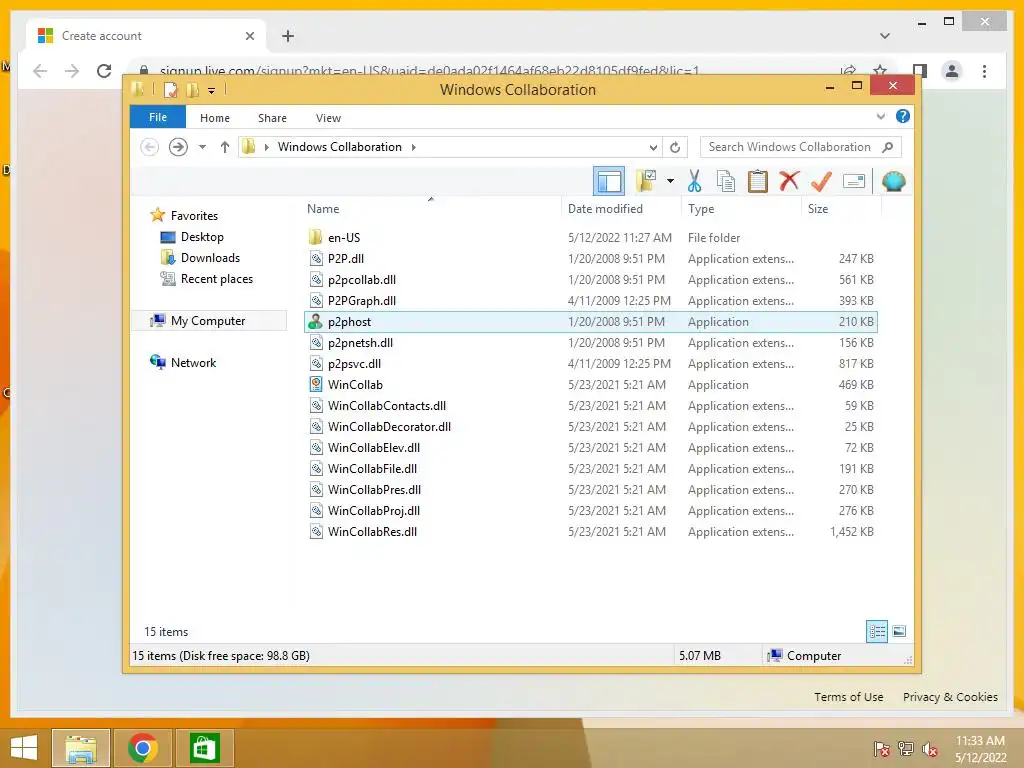The image size is (1024, 768).
Task: Open Windows Store from the taskbar
Action: click(204, 748)
